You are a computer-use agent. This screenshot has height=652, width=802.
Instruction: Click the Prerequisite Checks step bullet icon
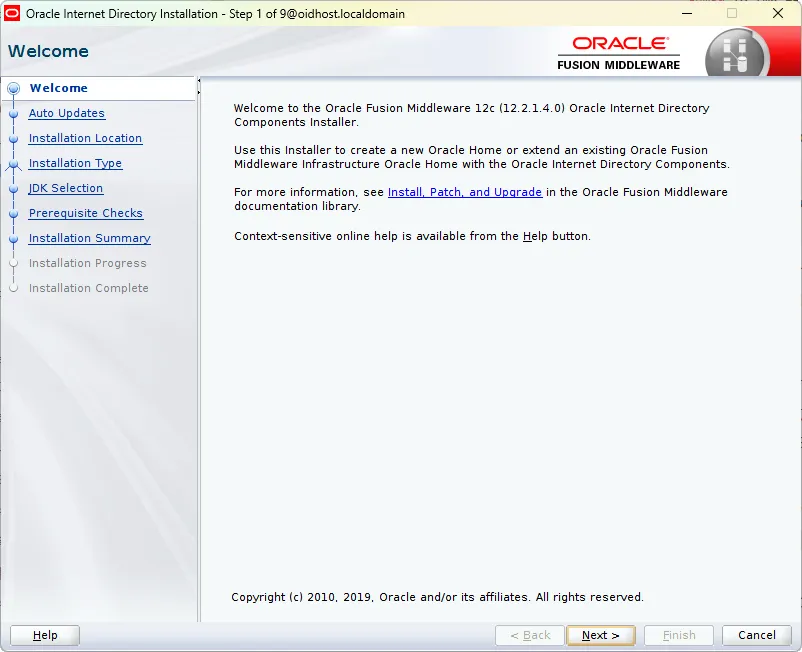[14, 214]
